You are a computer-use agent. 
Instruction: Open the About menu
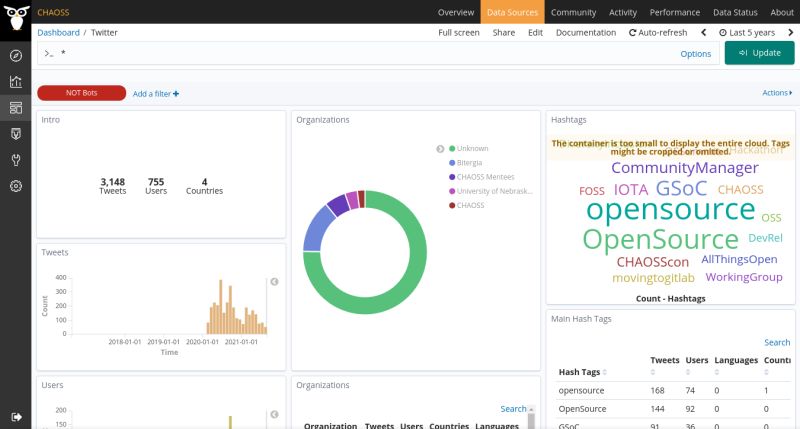pos(782,12)
